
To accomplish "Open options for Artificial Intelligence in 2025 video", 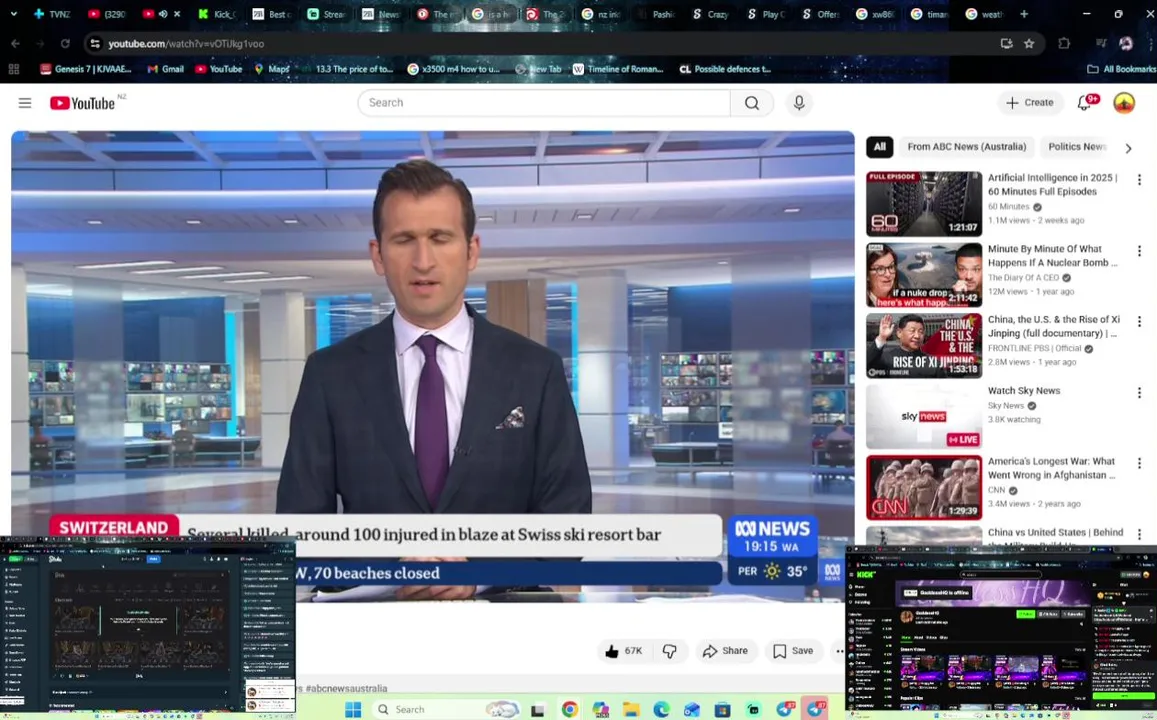I will click(x=1139, y=180).
